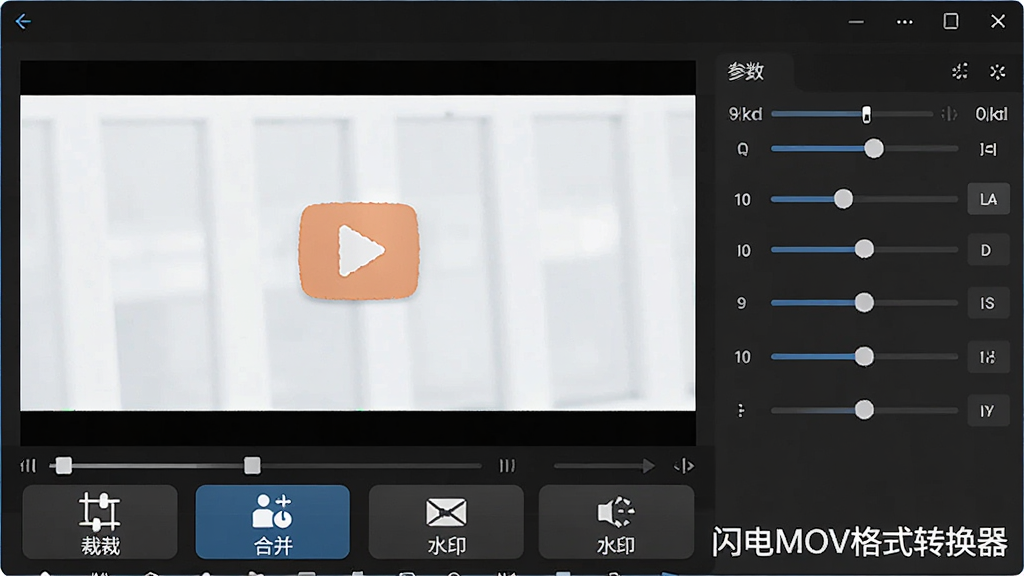Image resolution: width=1024 pixels, height=576 pixels.
Task: Open the envelope 水印 watermark tool
Action: pyautogui.click(x=446, y=522)
